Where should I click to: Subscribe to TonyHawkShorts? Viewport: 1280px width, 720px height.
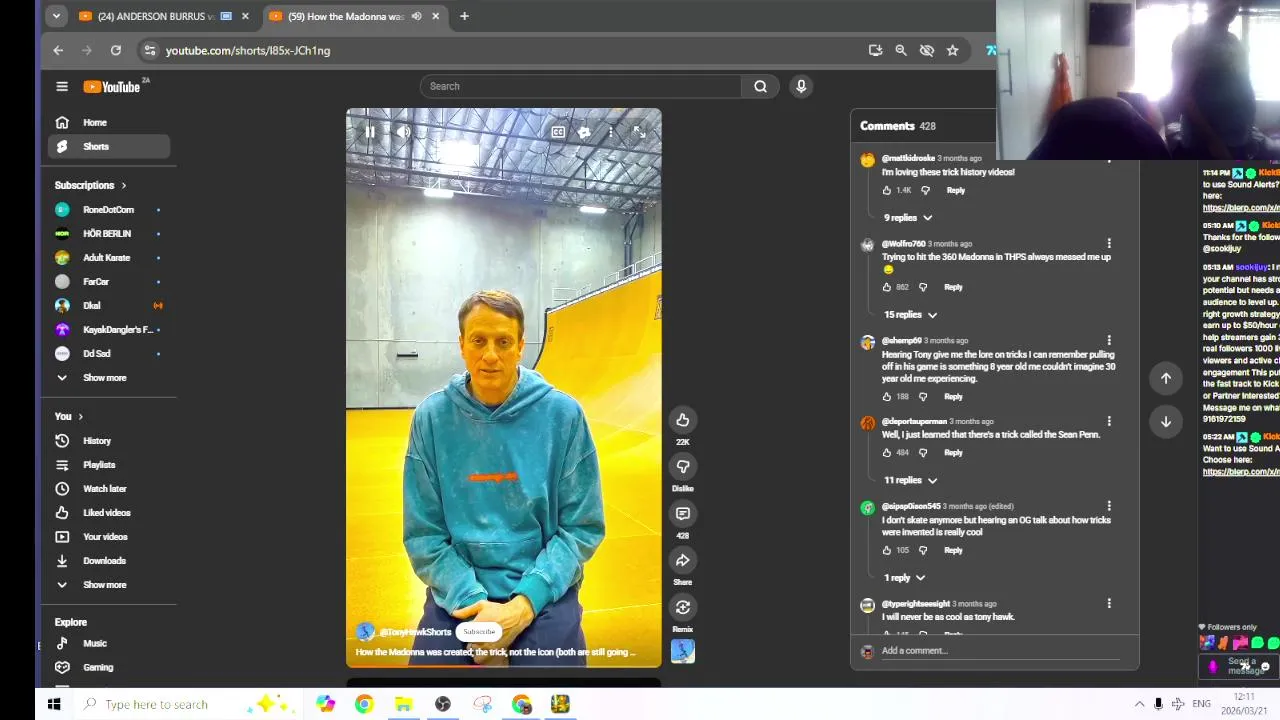[x=479, y=632]
